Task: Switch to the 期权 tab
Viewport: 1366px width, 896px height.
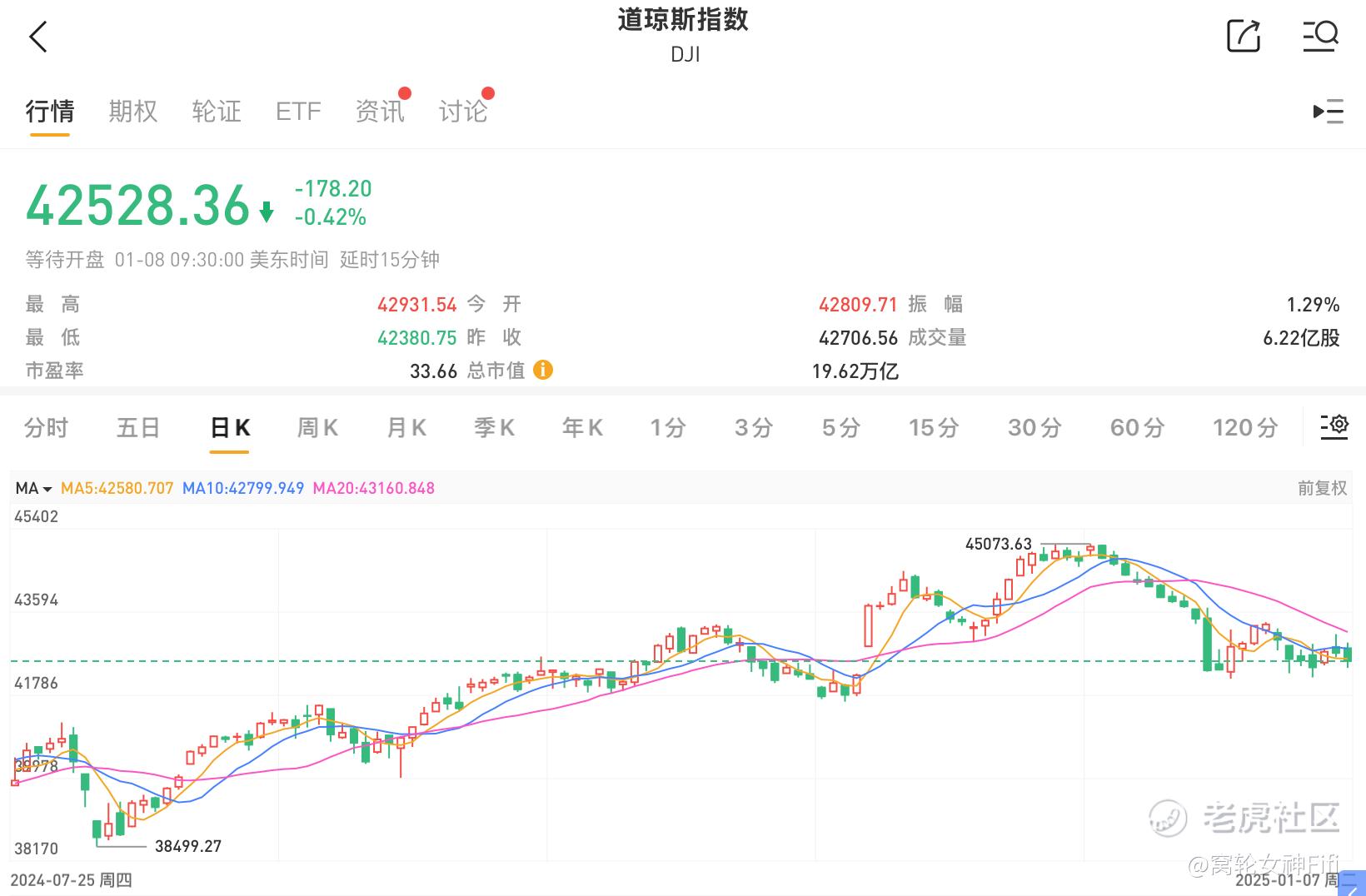Action: [x=132, y=111]
